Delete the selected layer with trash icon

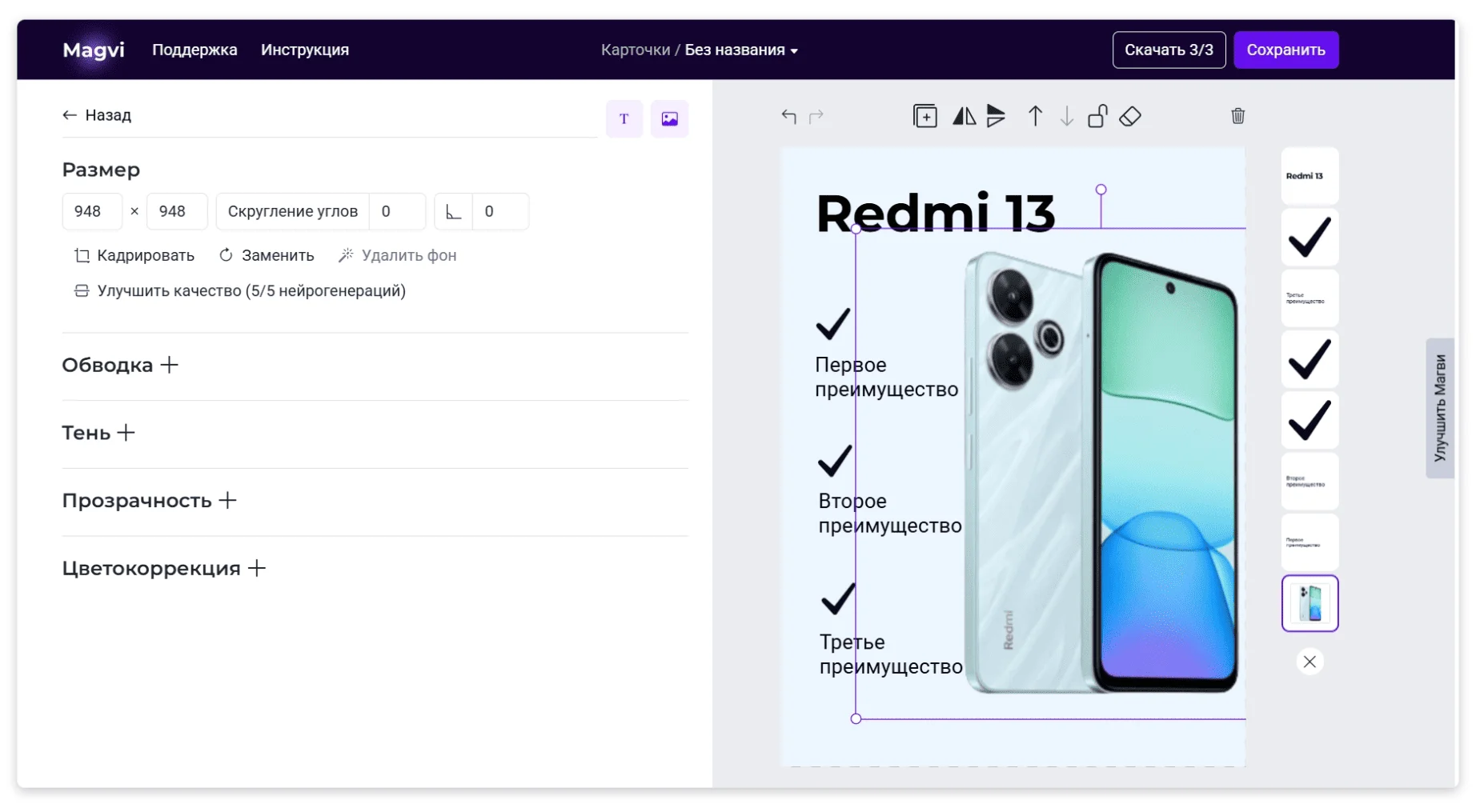tap(1238, 116)
